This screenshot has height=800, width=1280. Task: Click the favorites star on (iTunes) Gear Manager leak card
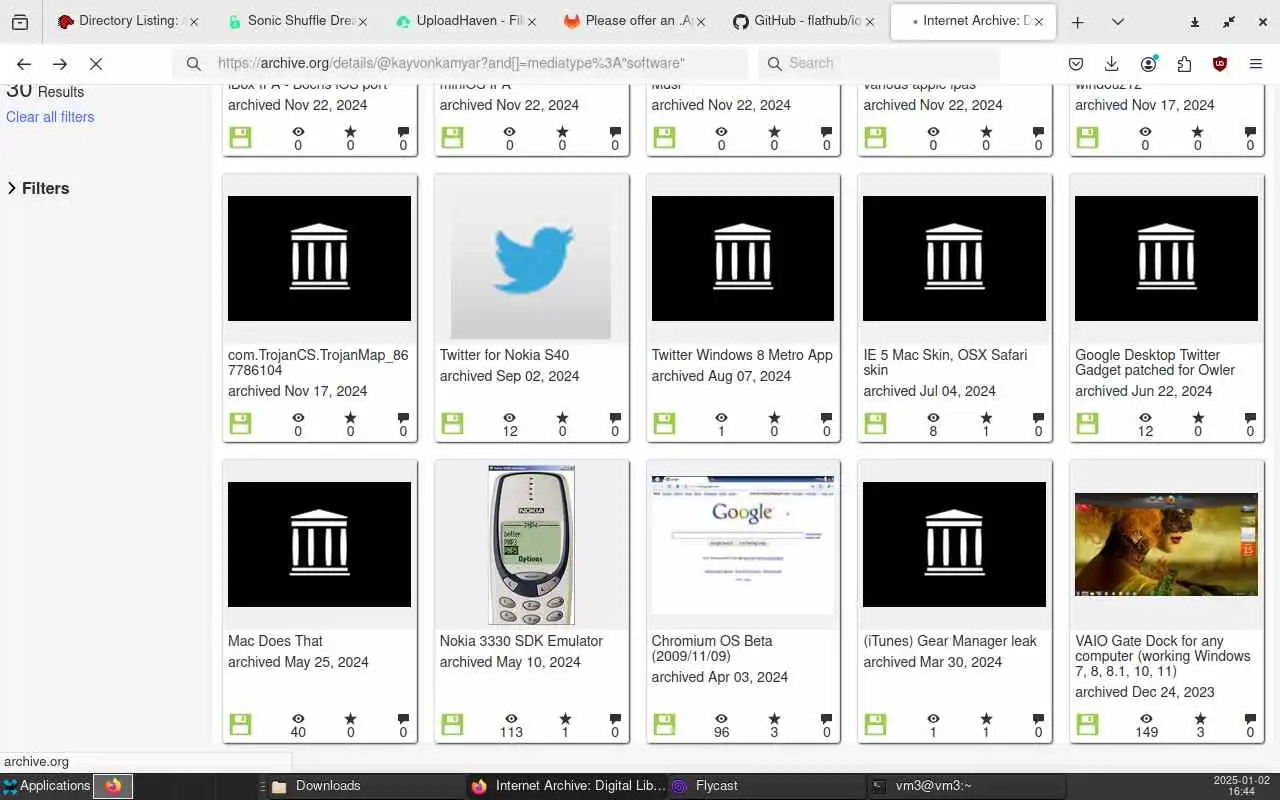(986, 719)
